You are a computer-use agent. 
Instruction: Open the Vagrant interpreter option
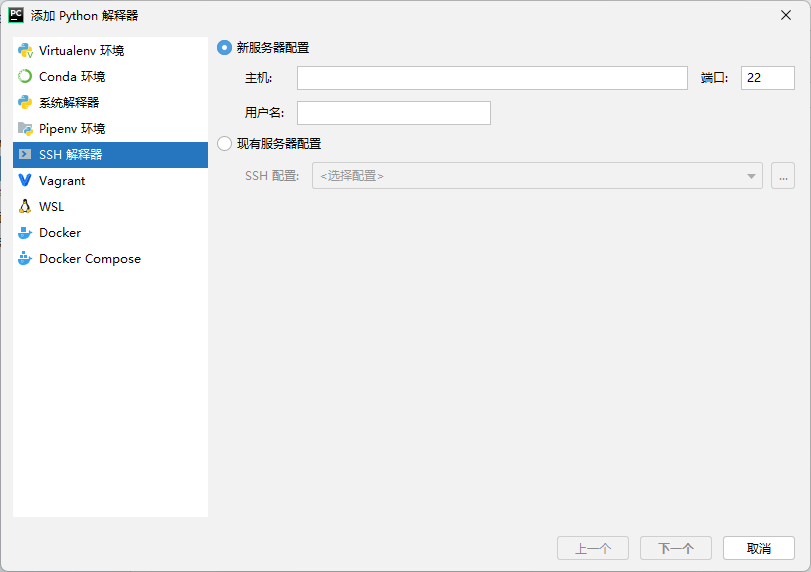tap(110, 180)
